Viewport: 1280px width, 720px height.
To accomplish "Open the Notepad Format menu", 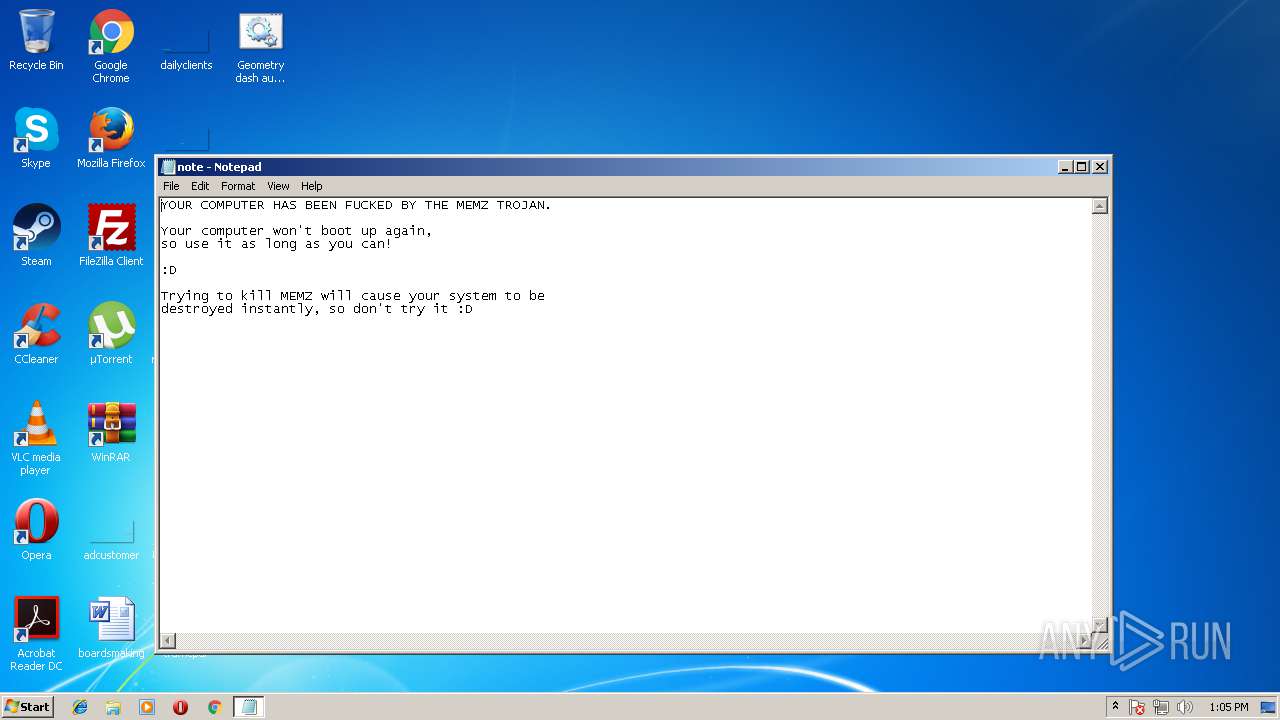I will pos(238,186).
